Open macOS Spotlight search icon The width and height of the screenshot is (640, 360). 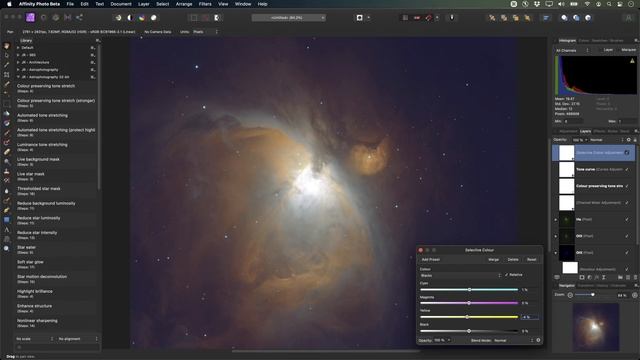pos(609,4)
